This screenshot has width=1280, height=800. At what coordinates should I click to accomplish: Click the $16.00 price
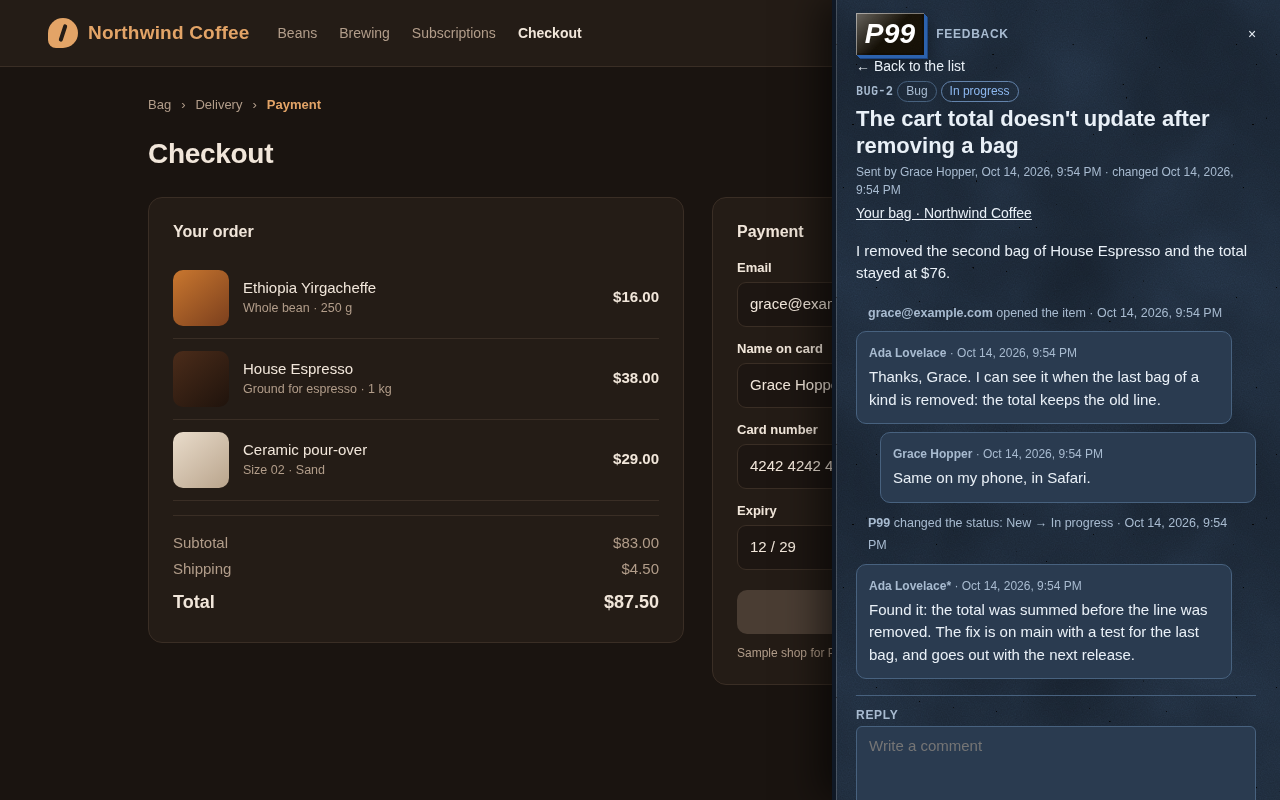pyautogui.click(x=636, y=297)
